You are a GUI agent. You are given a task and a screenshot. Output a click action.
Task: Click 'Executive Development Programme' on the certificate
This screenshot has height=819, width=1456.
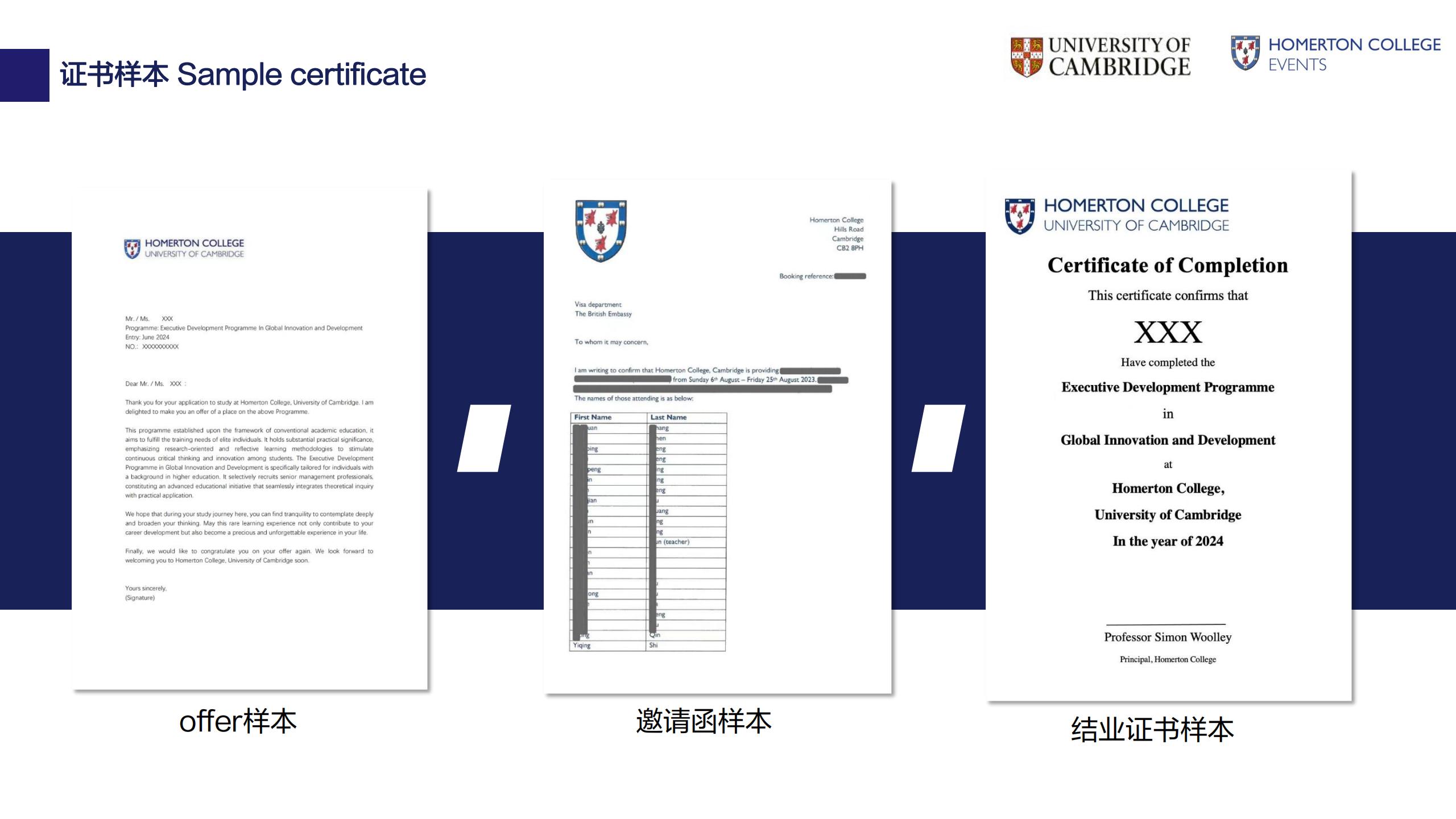(1168, 387)
